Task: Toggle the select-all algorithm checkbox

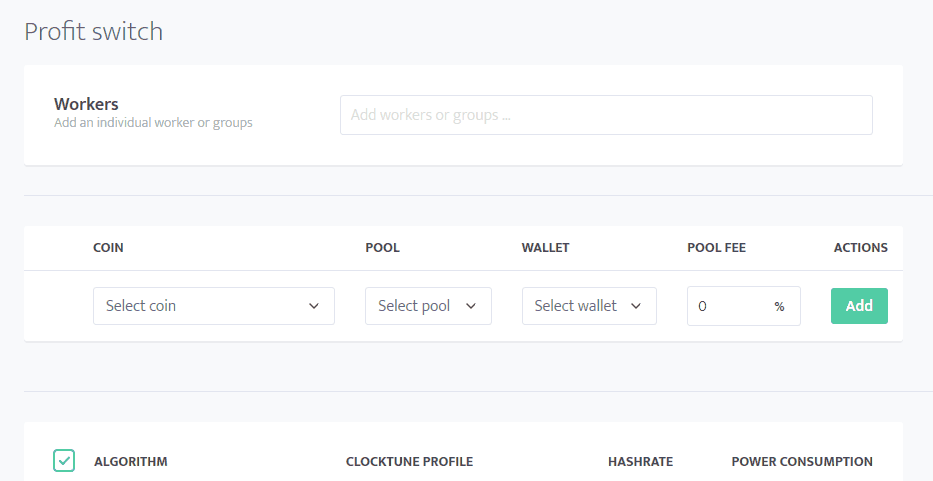Action: click(64, 461)
